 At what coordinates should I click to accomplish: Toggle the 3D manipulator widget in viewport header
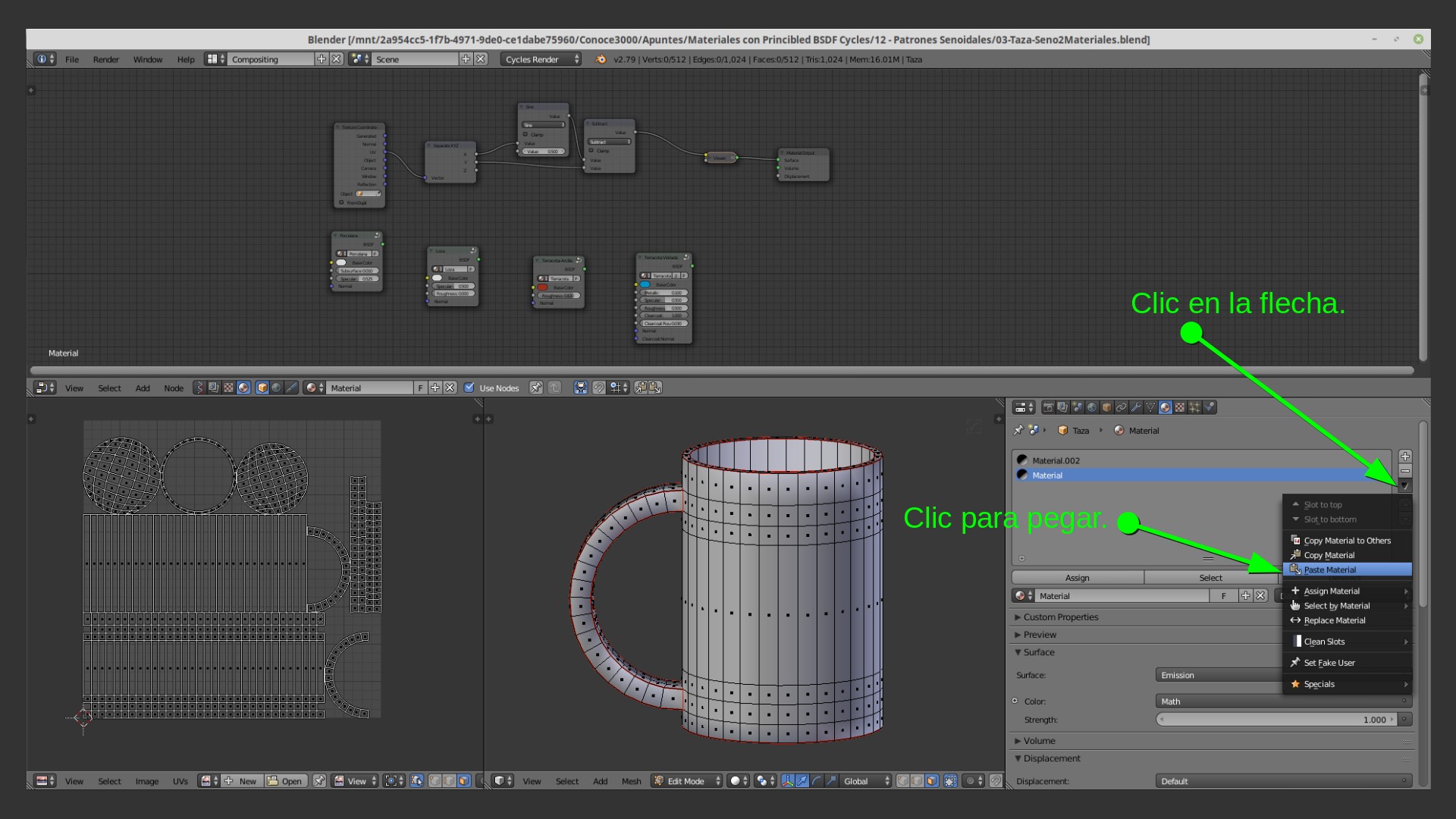(787, 780)
